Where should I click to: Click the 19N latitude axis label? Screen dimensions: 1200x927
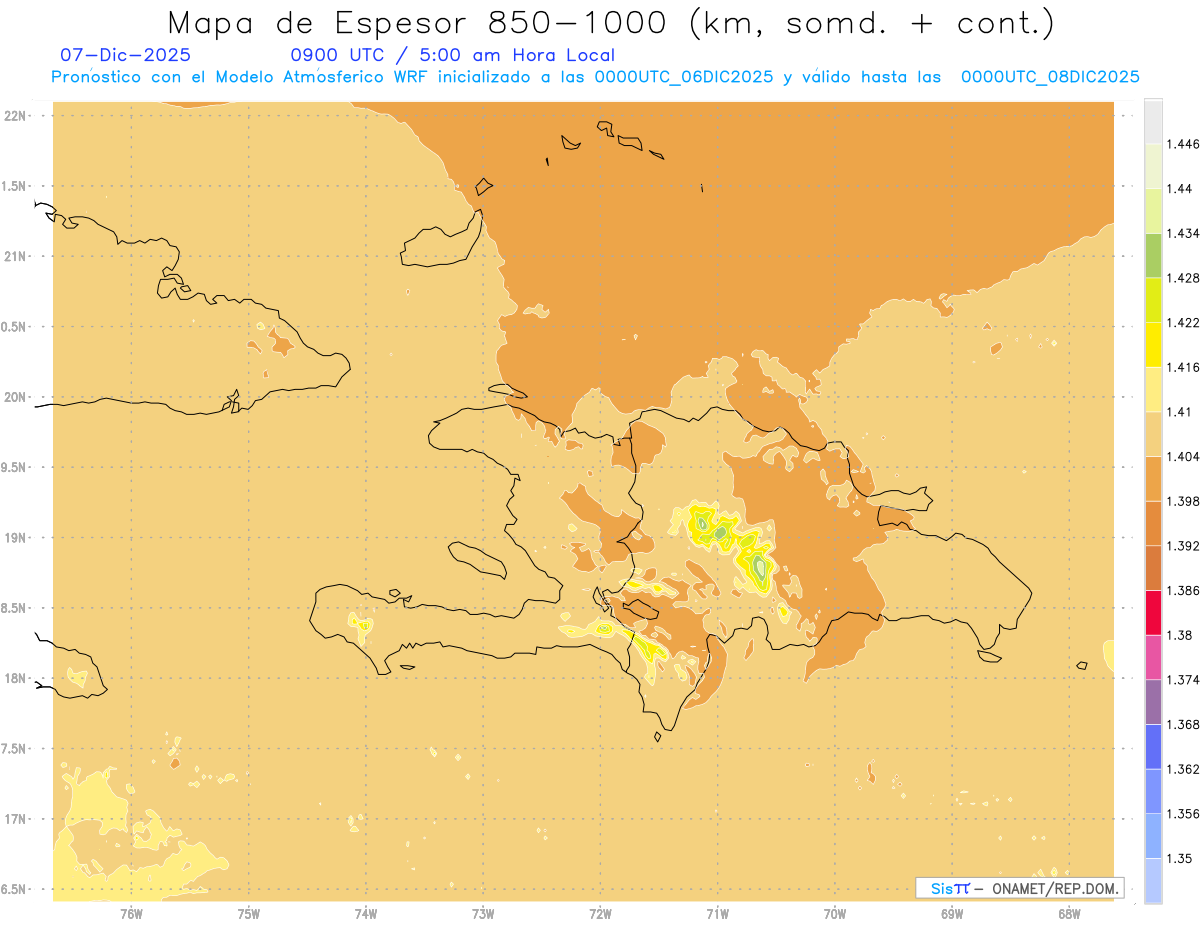(x=15, y=537)
